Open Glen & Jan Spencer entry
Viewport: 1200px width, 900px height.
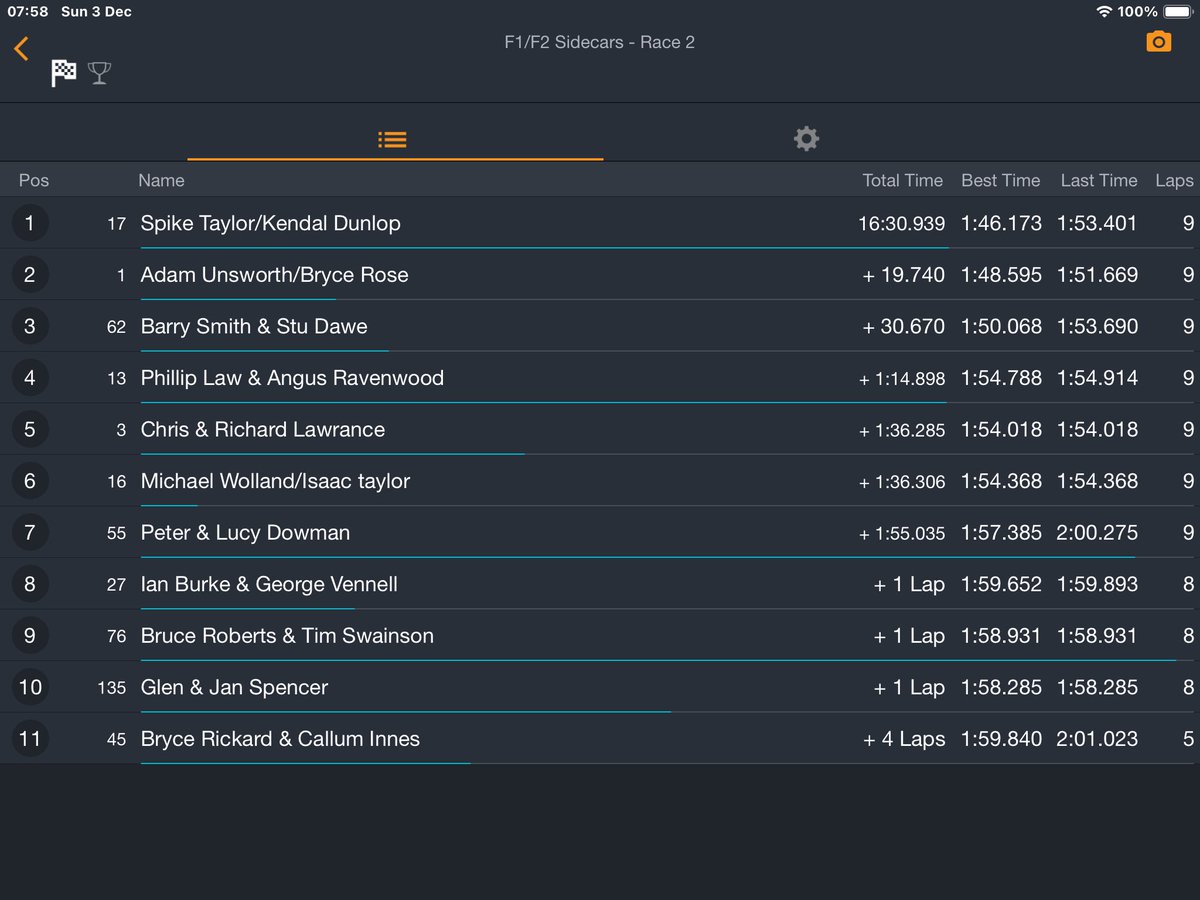click(600, 687)
